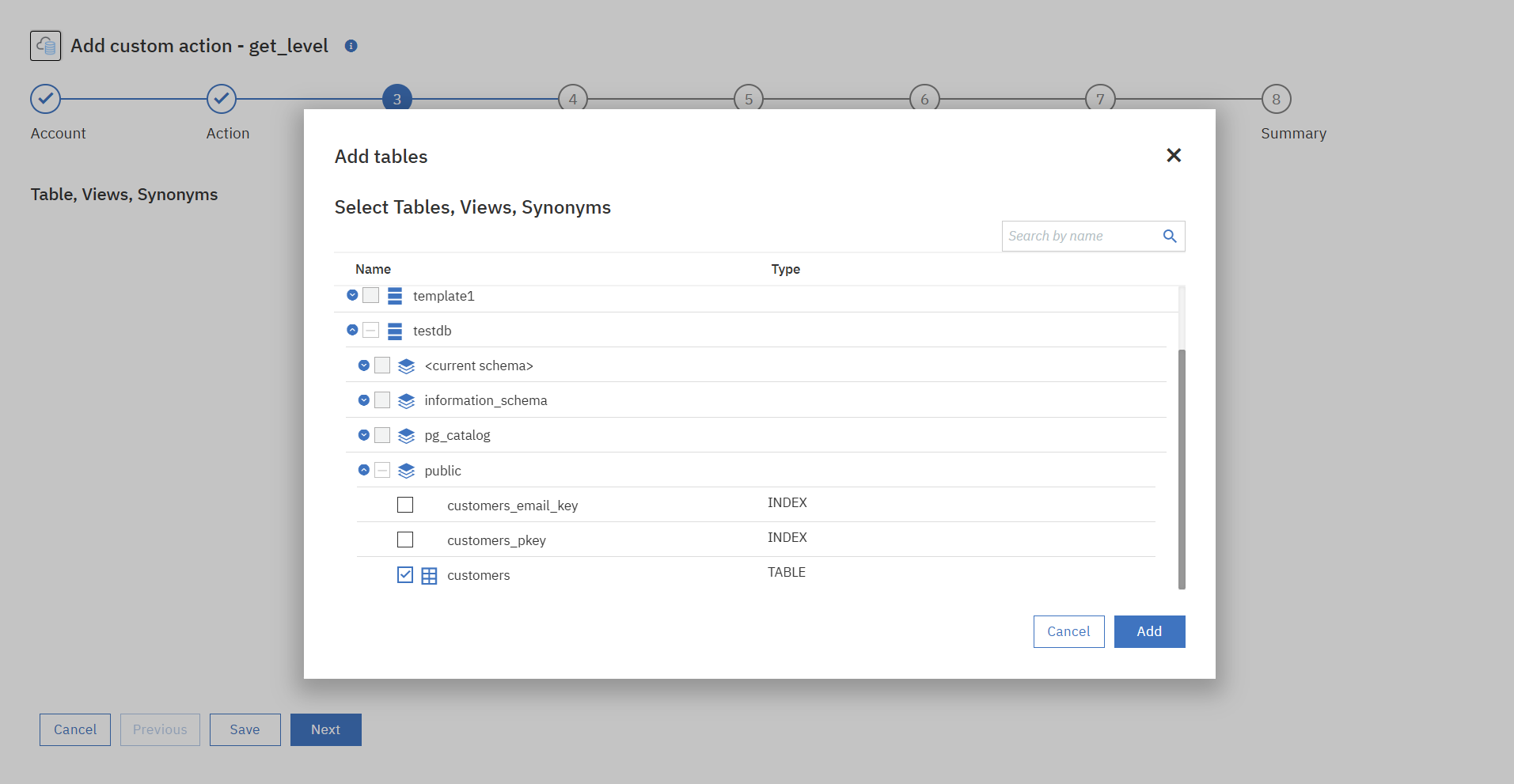The image size is (1514, 784).
Task: Jump to wizard step 5
Action: tap(749, 99)
